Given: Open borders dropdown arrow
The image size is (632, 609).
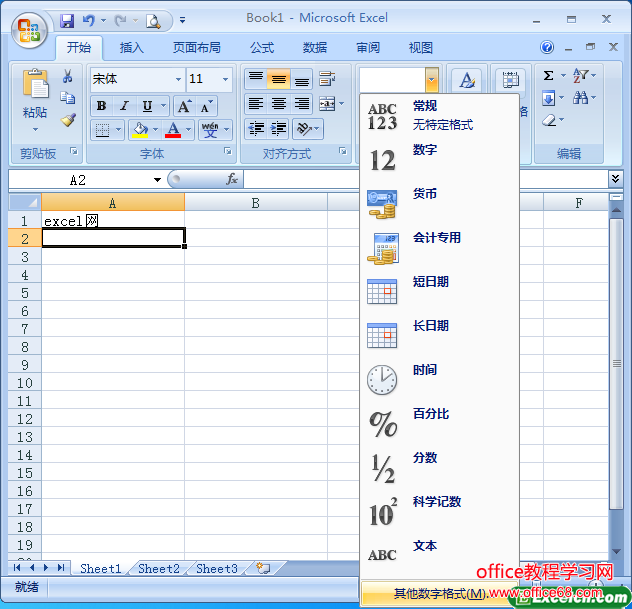Looking at the screenshot, I should coord(118,130).
